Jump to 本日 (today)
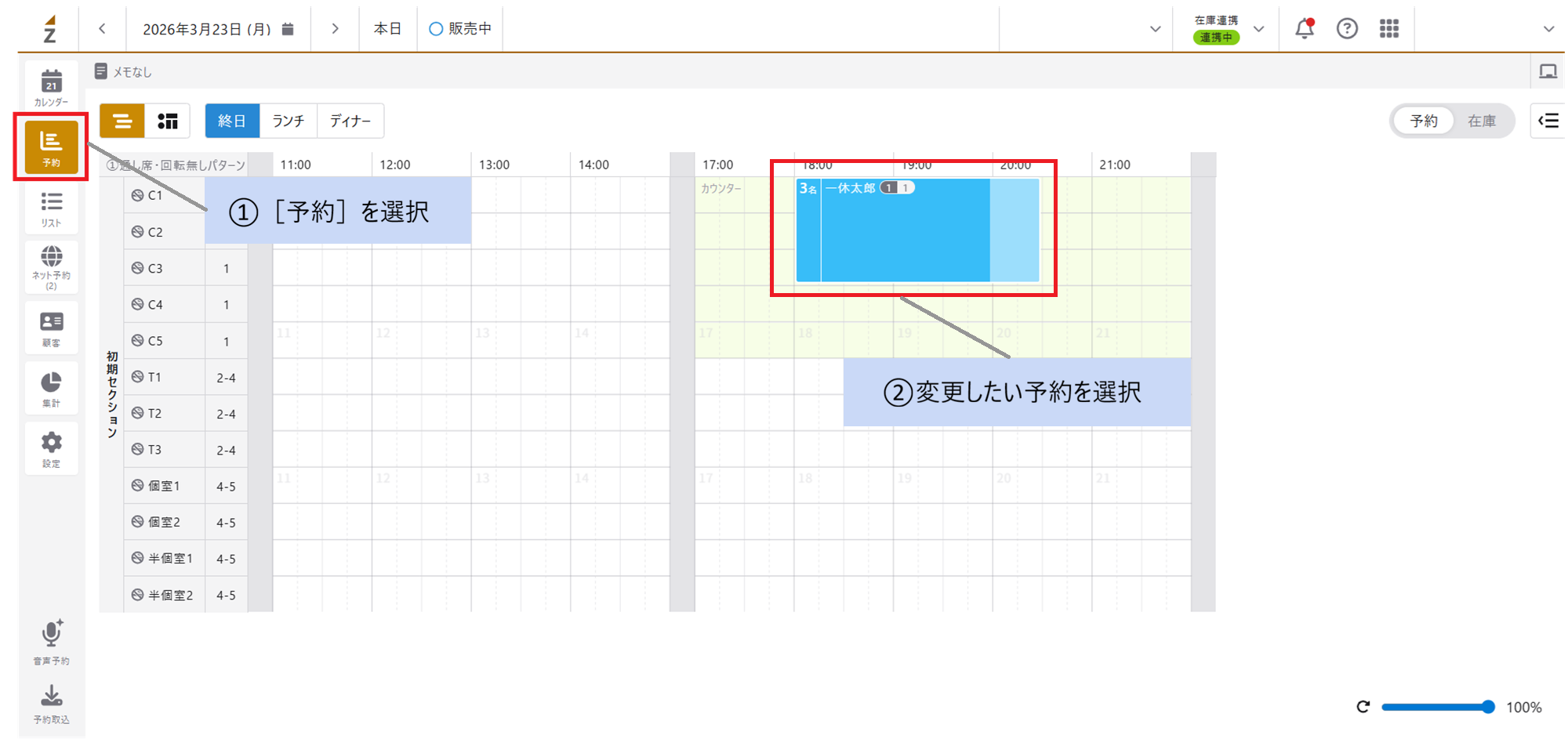Image resolution: width=1568 pixels, height=739 pixels. pos(387,29)
